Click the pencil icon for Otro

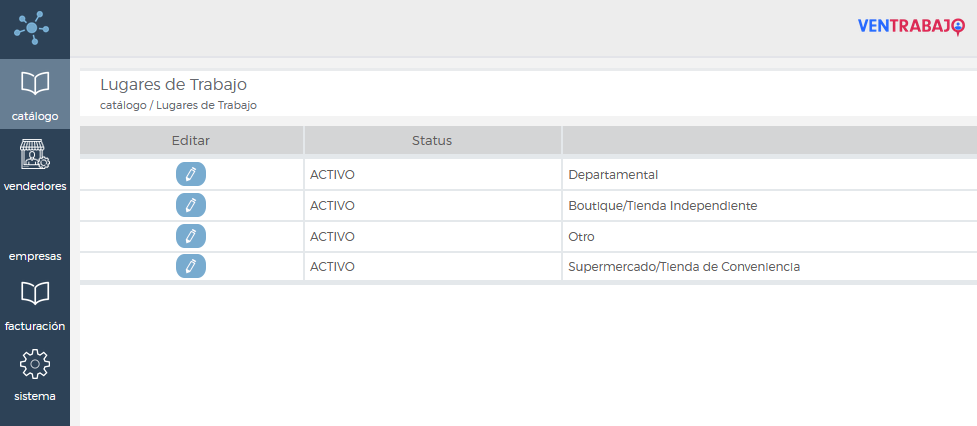click(x=191, y=236)
